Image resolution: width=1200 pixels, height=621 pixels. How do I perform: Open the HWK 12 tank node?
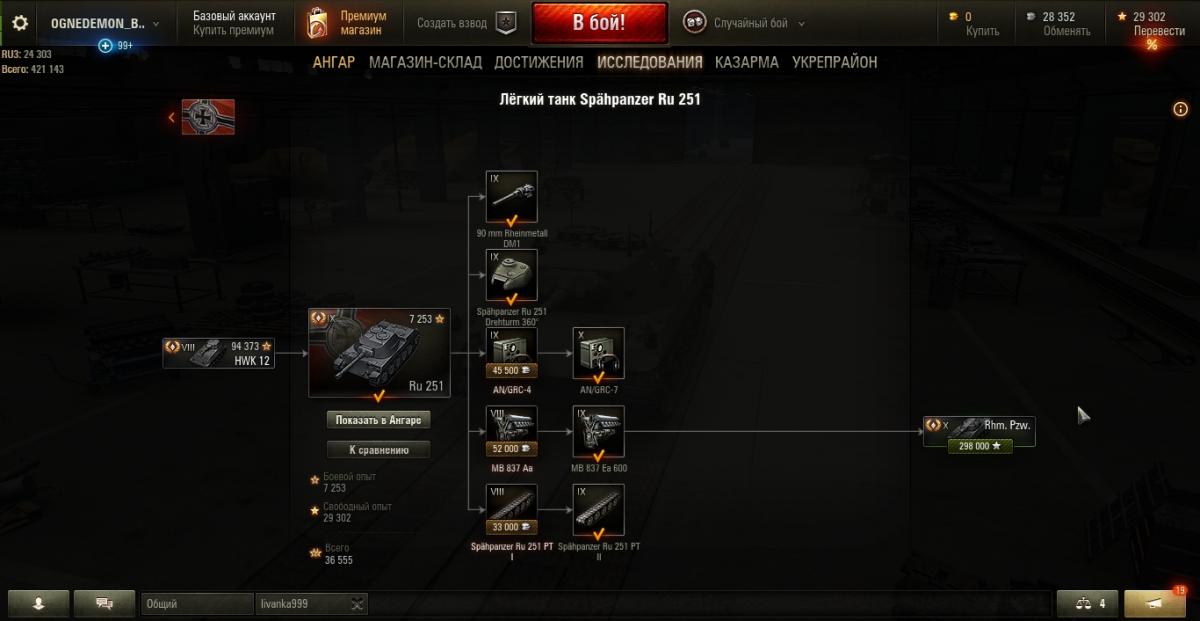(219, 353)
